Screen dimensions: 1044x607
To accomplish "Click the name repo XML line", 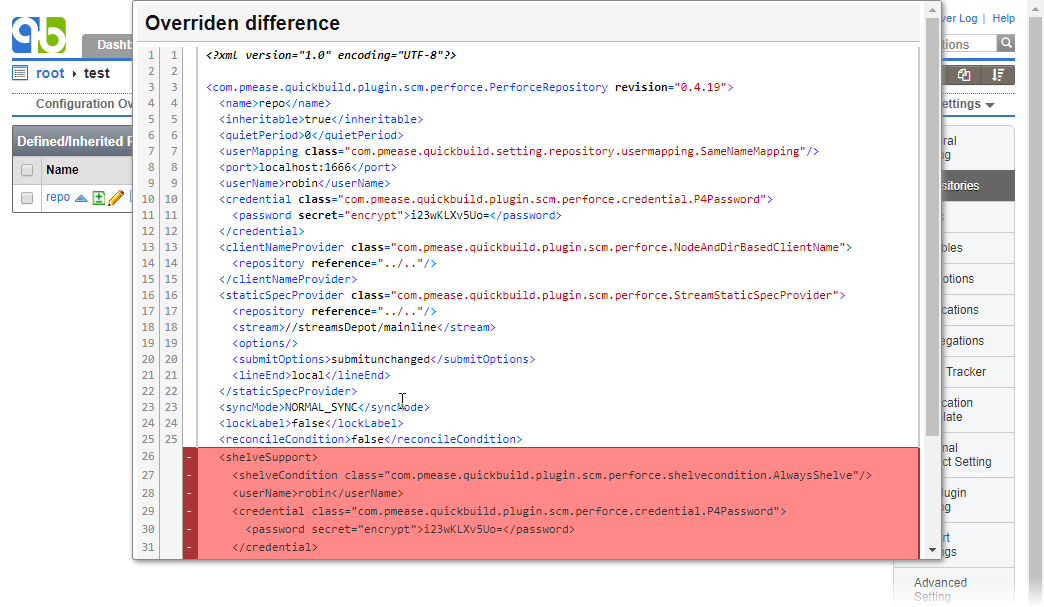I will 275,103.
